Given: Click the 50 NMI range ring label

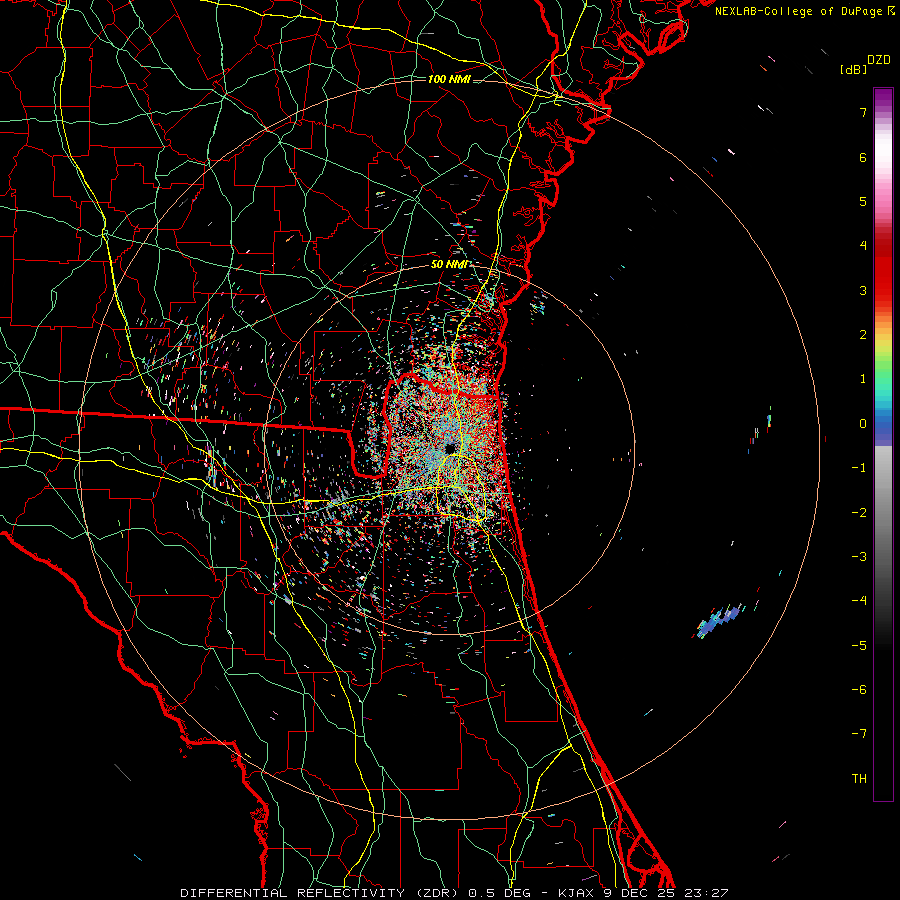Looking at the screenshot, I should click(449, 265).
